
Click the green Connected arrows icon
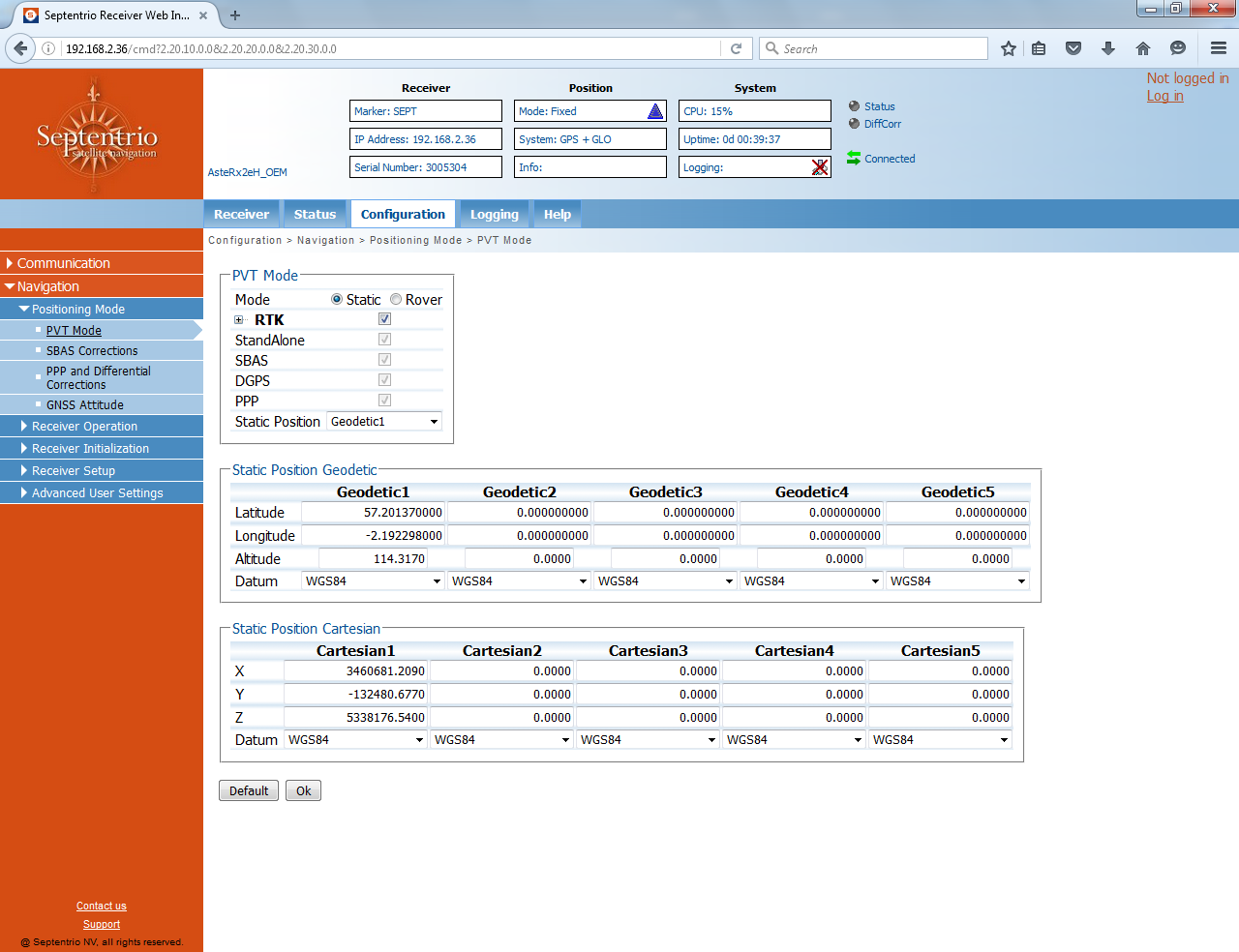[854, 158]
